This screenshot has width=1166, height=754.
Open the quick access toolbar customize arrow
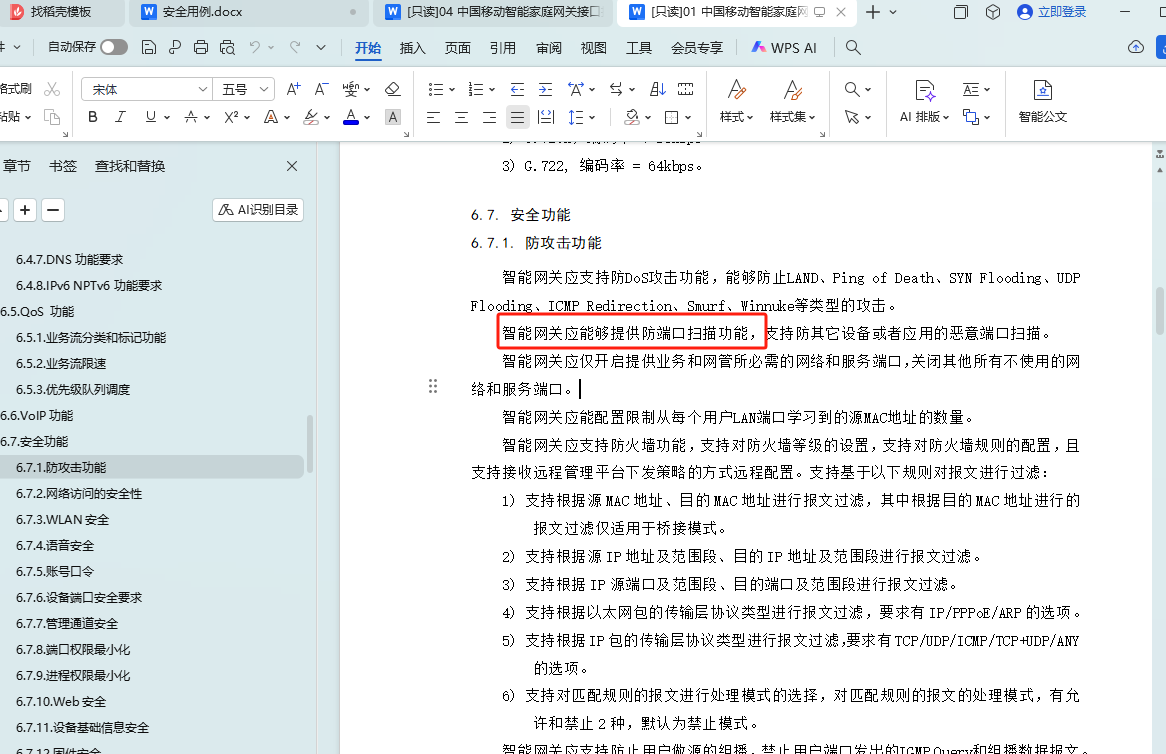click(x=321, y=48)
